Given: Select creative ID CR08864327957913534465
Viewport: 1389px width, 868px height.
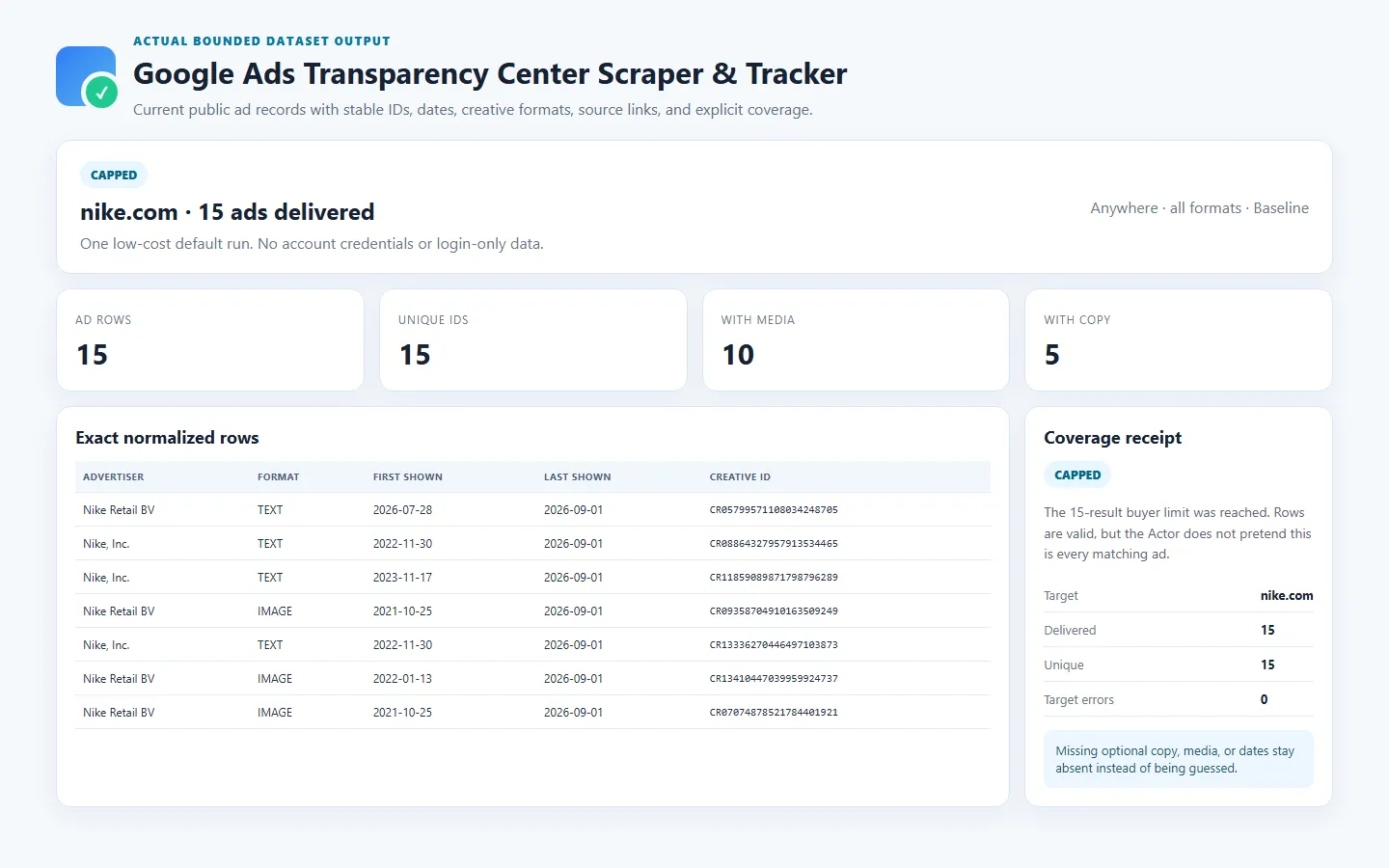Looking at the screenshot, I should [774, 544].
